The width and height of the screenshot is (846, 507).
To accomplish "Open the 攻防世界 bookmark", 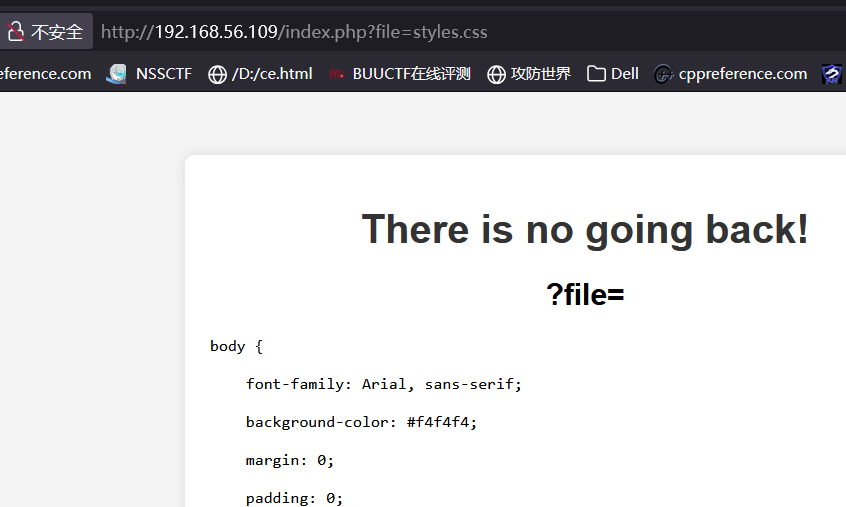I will pyautogui.click(x=529, y=74).
